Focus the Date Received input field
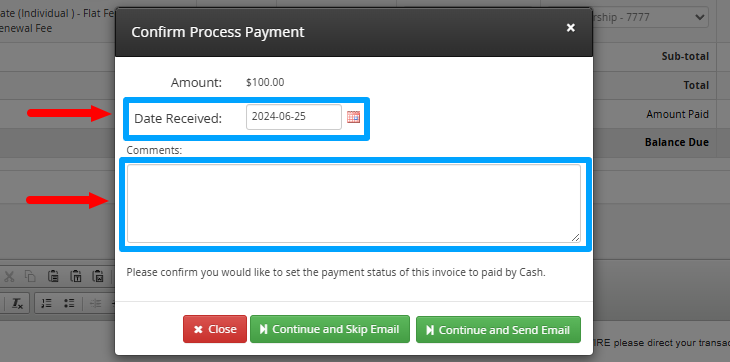Screen dimensions: 730x362 pos(294,117)
